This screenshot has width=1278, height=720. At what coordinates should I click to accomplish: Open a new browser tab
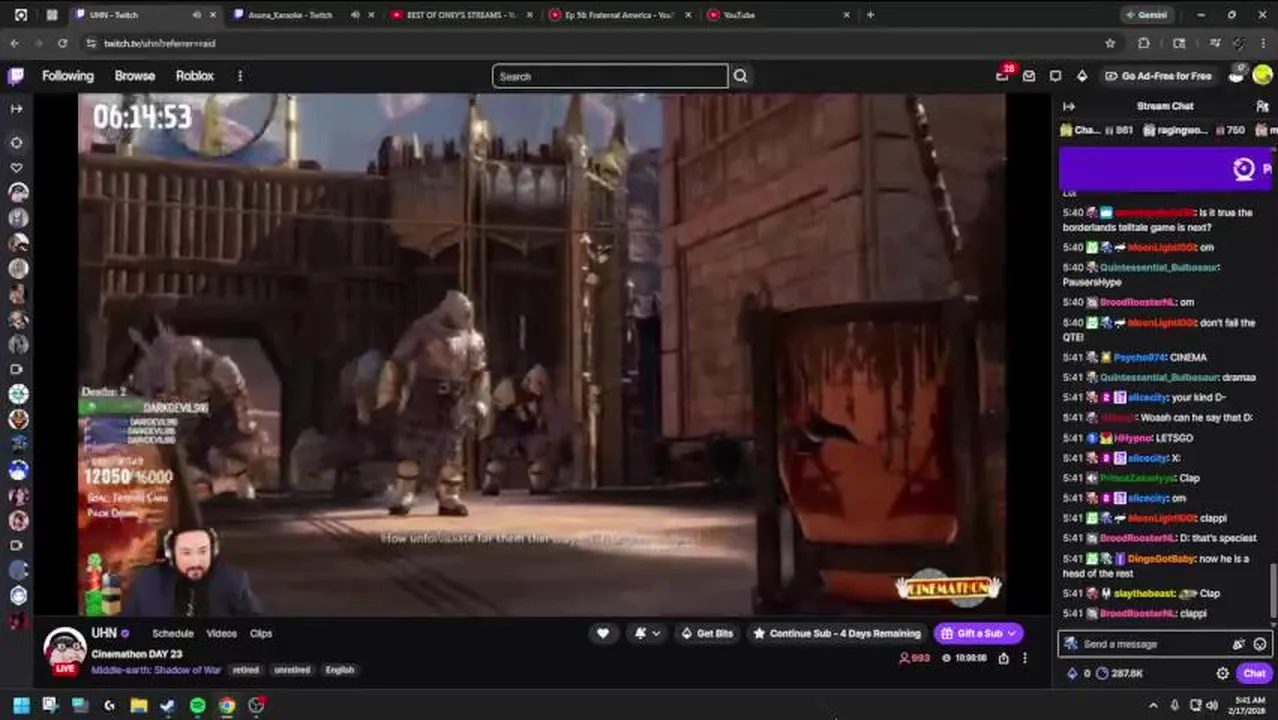pyautogui.click(x=870, y=15)
